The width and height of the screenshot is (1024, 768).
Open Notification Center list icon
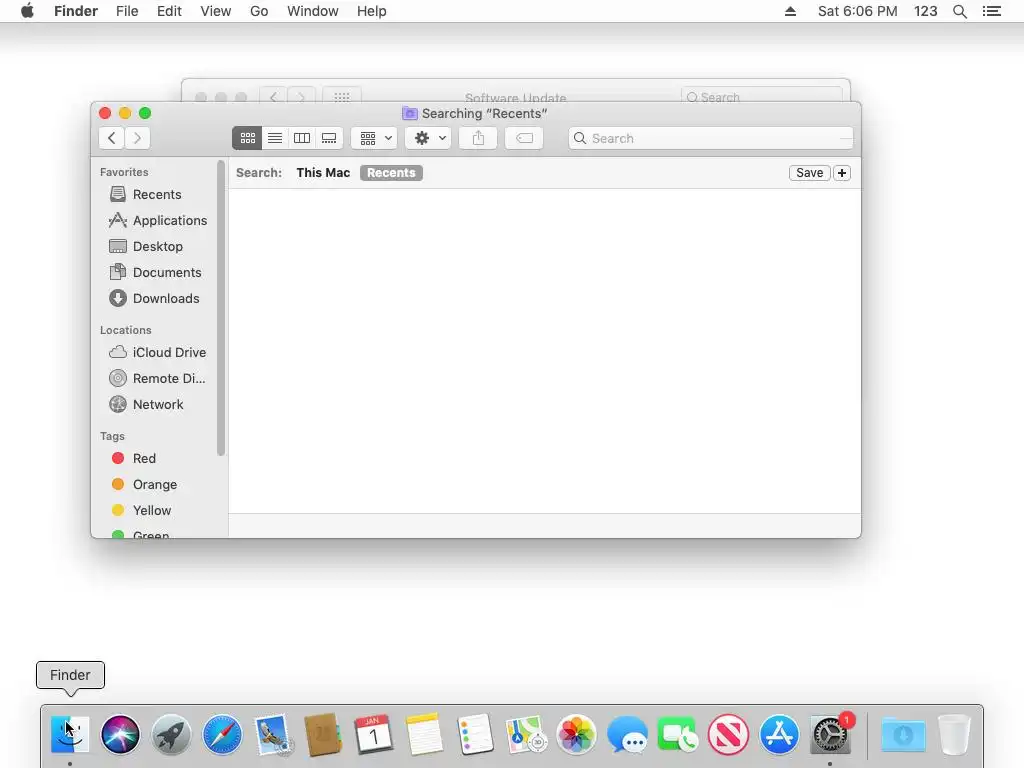point(992,11)
